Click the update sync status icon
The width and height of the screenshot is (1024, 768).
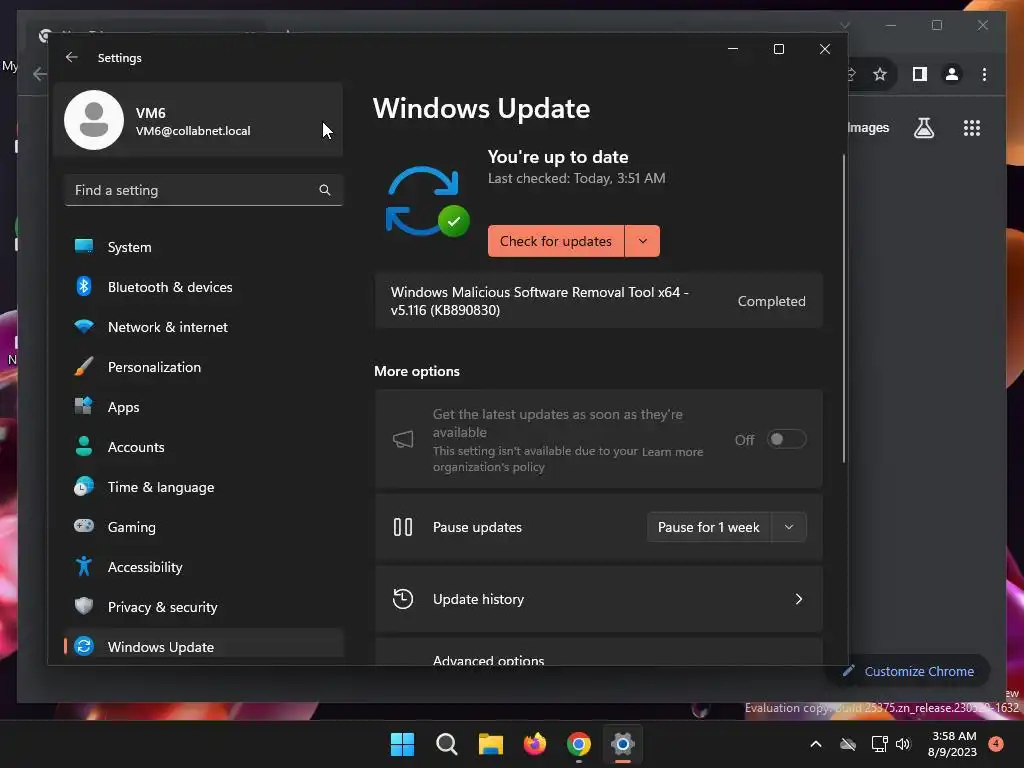point(426,202)
